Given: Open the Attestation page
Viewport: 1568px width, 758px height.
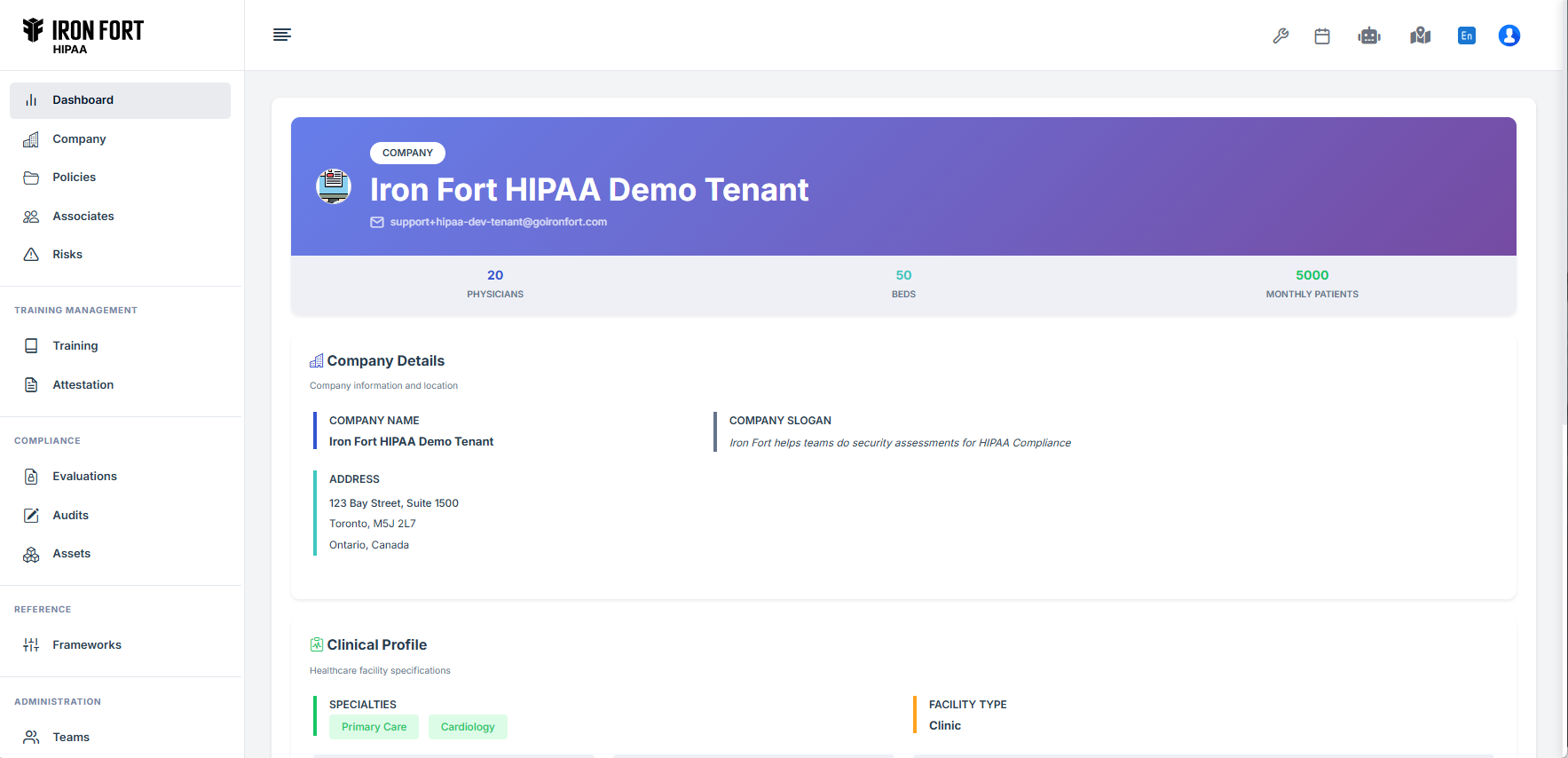Looking at the screenshot, I should 83,385.
